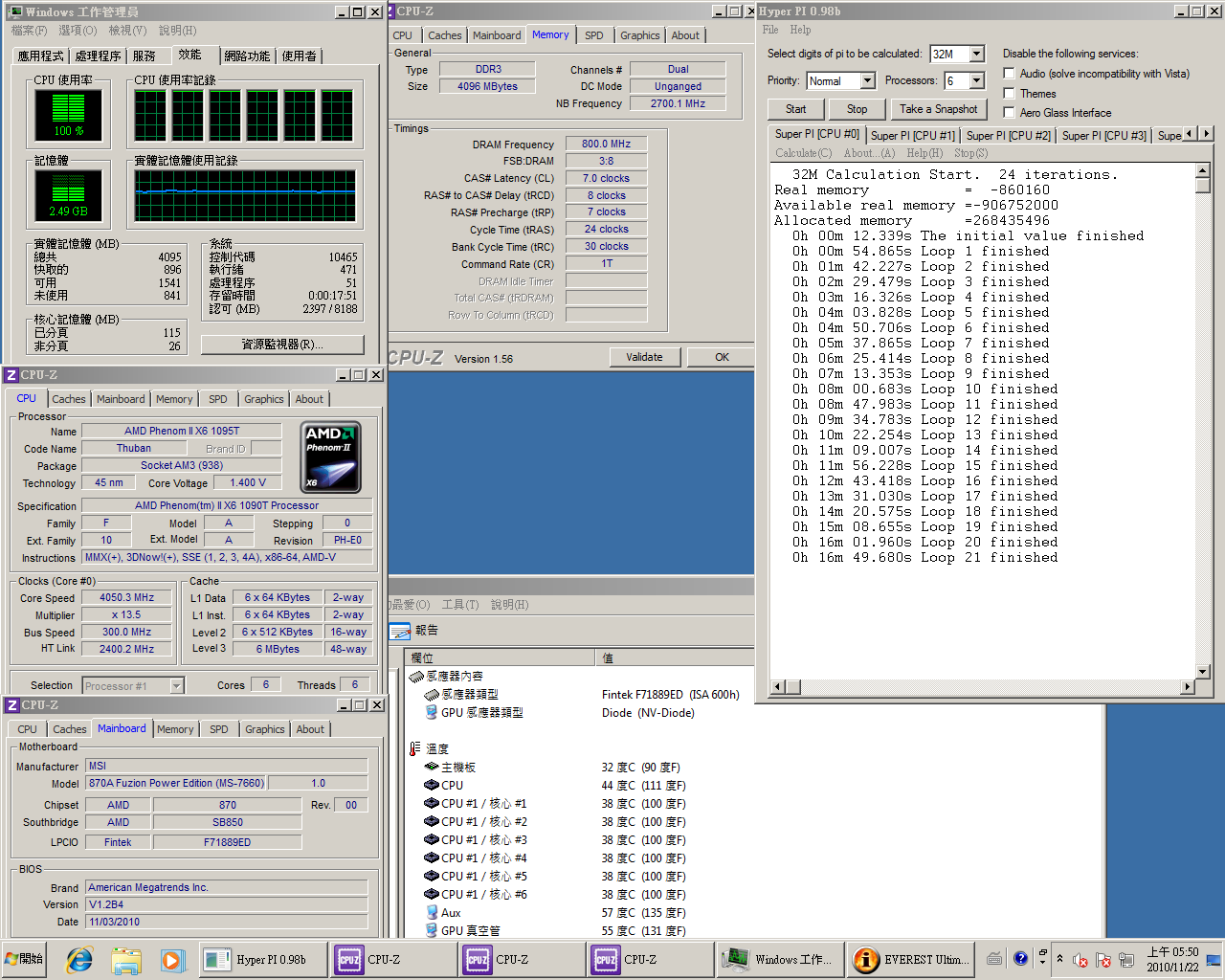The width and height of the screenshot is (1225, 980).
Task: Click the blue help icon on language bar
Action: click(x=1021, y=958)
